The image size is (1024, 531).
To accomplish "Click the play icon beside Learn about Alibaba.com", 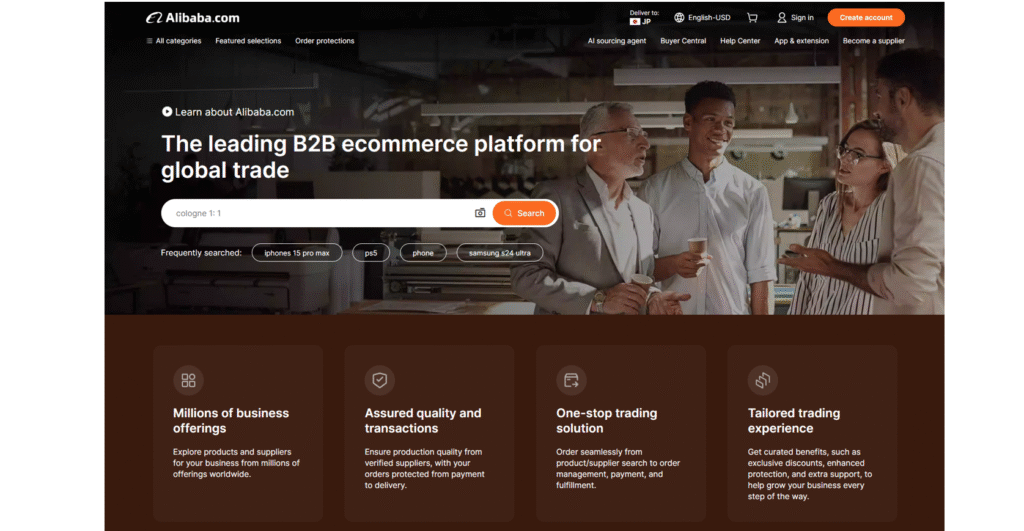I will 167,112.
